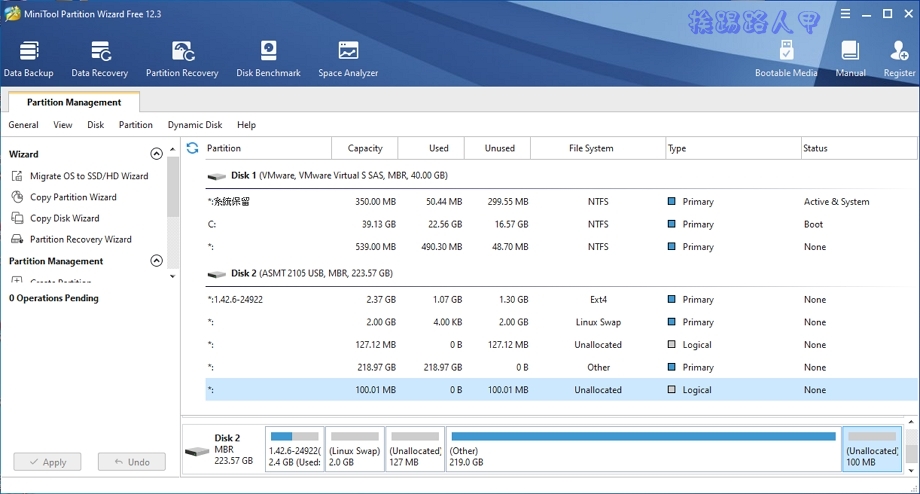Click the 100 MB Unallocated block in disk map
The image size is (920, 494).
click(872, 449)
